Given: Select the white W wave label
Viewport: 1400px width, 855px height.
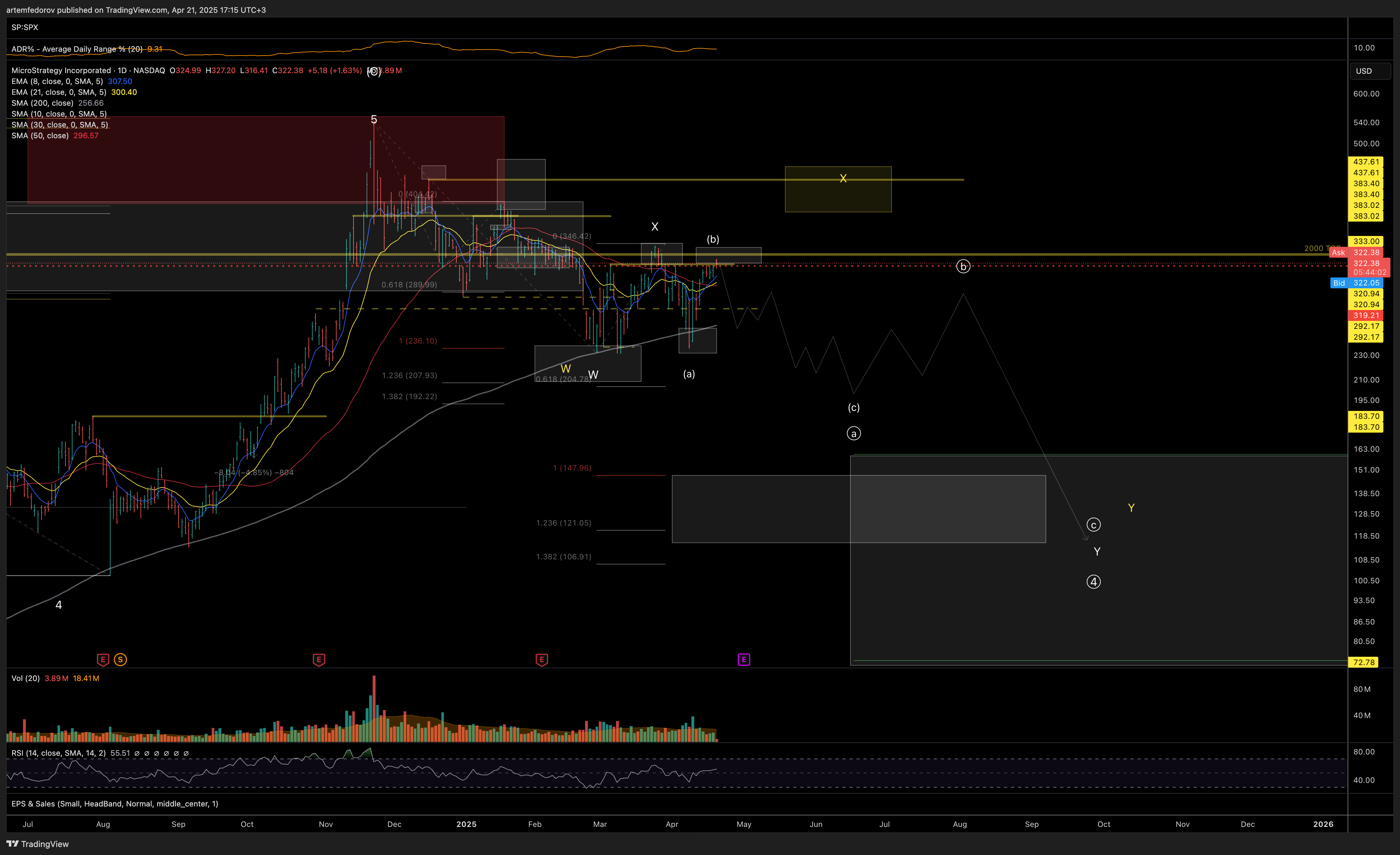Looking at the screenshot, I should [x=593, y=375].
